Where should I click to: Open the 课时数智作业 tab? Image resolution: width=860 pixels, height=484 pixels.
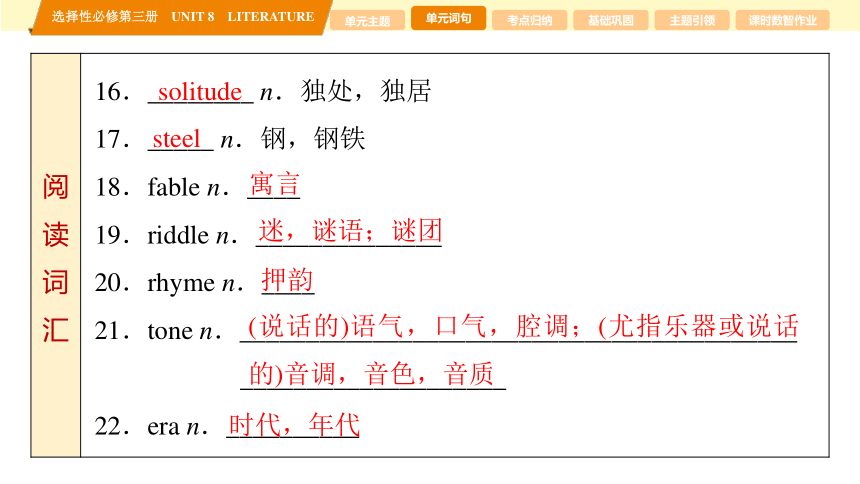pyautogui.click(x=783, y=21)
